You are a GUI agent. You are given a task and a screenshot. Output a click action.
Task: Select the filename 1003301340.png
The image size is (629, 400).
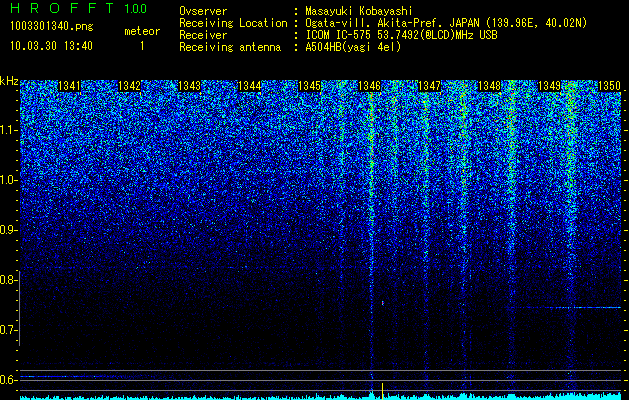click(x=52, y=27)
